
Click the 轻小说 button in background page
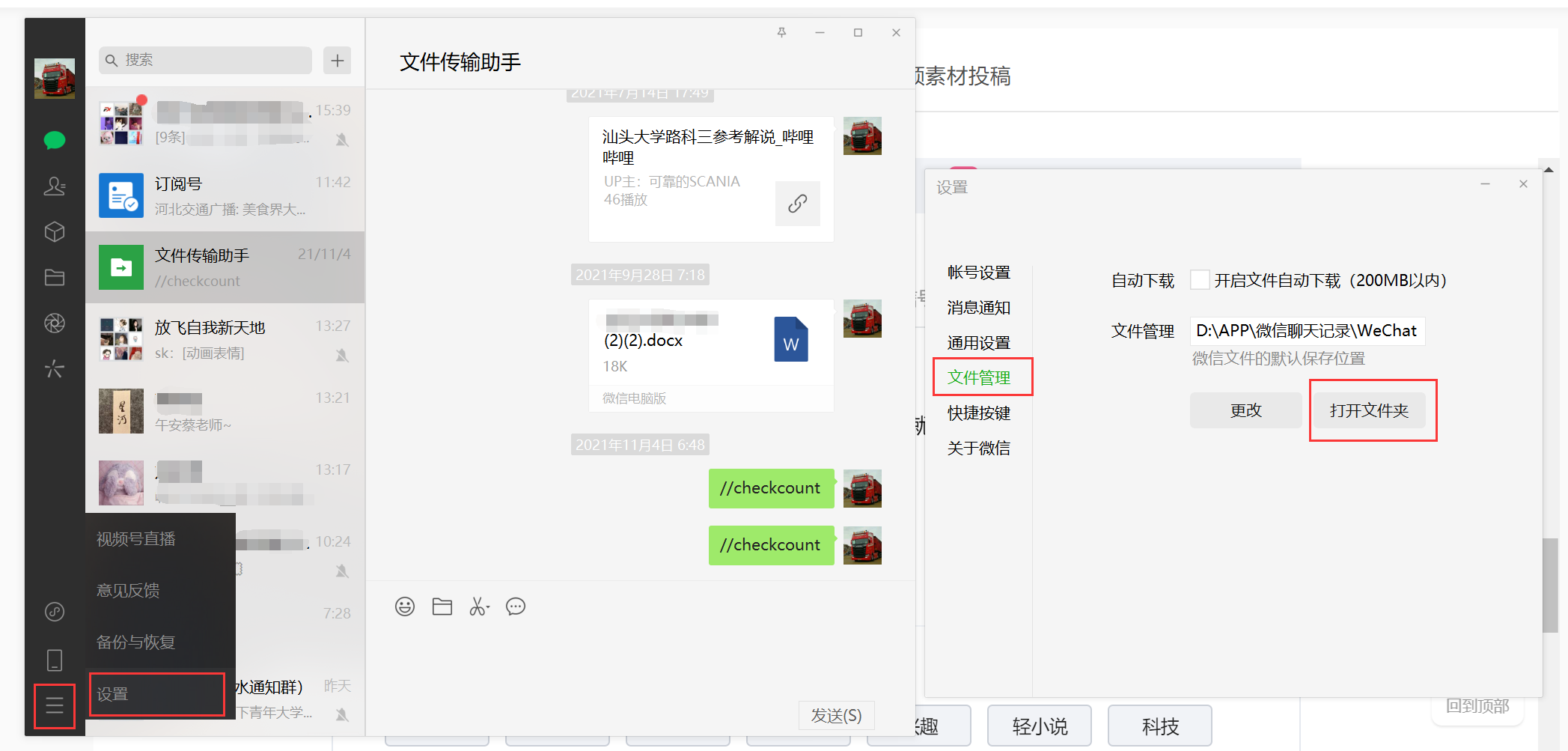1040,726
